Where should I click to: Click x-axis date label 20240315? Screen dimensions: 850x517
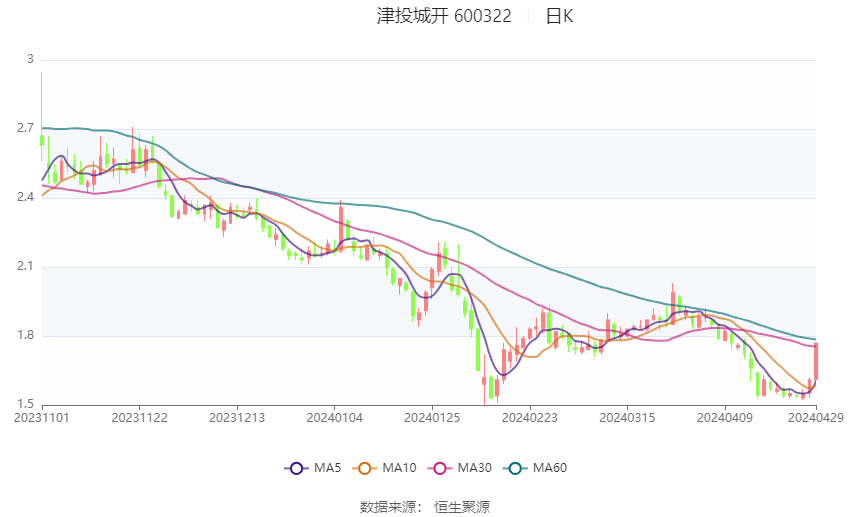click(627, 418)
